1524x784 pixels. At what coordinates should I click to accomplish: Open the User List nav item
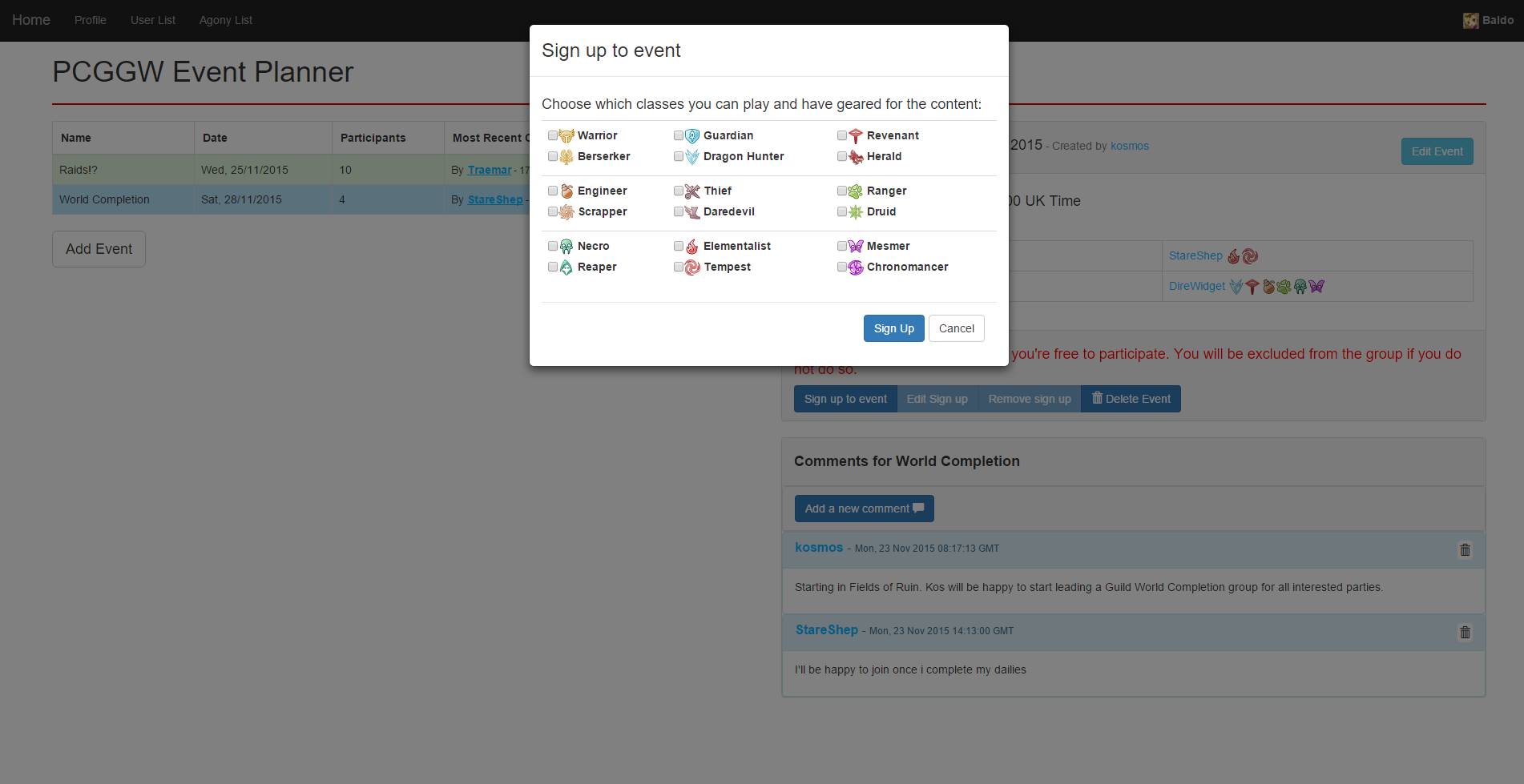(x=153, y=20)
